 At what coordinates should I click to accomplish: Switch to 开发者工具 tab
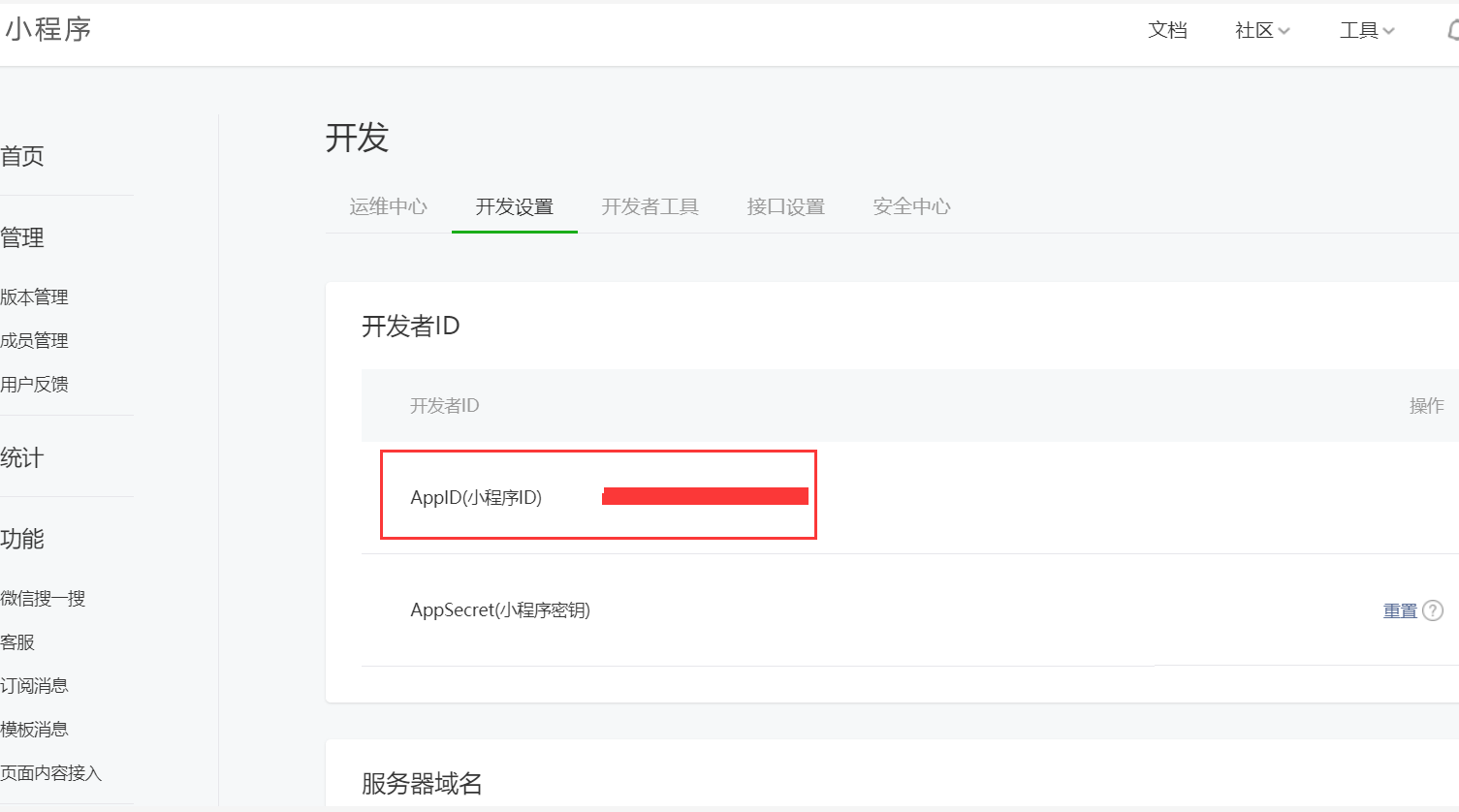650,206
